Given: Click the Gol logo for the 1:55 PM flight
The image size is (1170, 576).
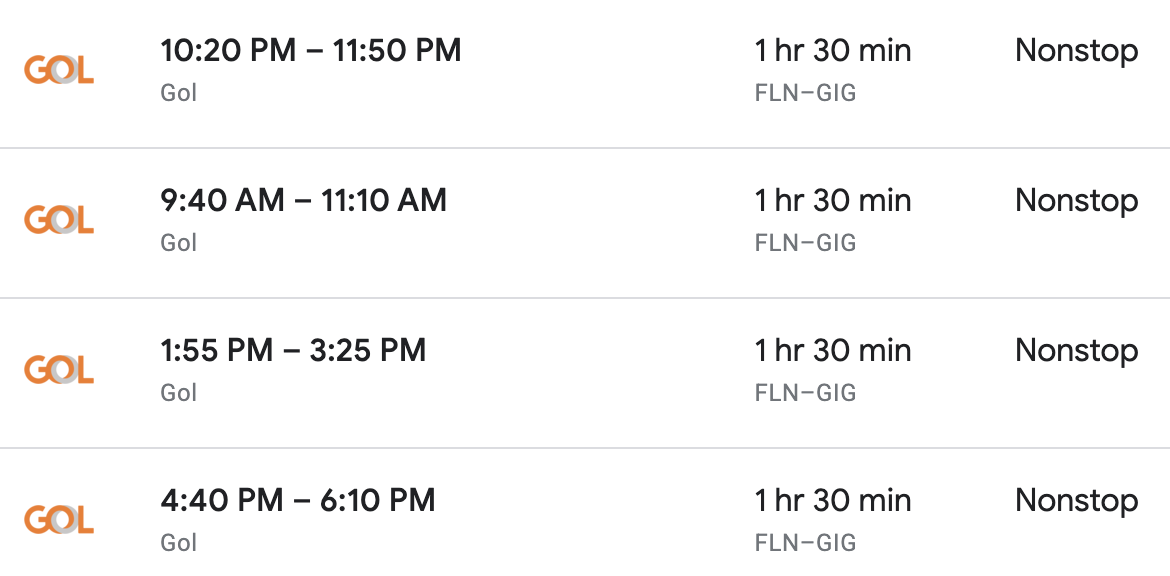Looking at the screenshot, I should coord(59,370).
